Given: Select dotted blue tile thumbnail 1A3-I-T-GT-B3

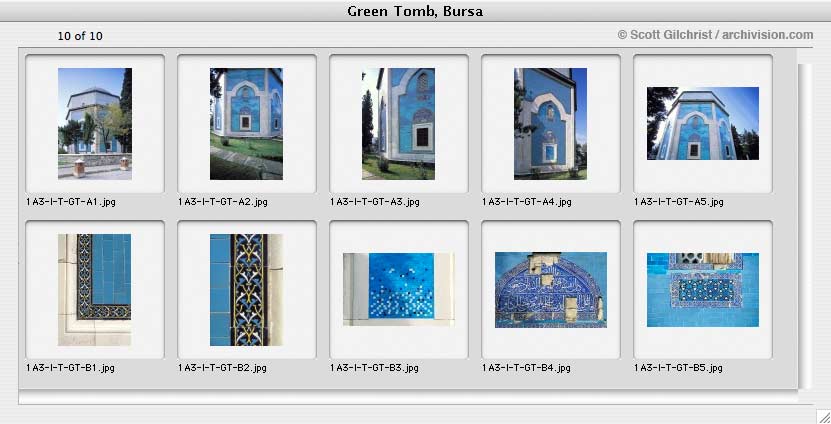Looking at the screenshot, I should (399, 289).
